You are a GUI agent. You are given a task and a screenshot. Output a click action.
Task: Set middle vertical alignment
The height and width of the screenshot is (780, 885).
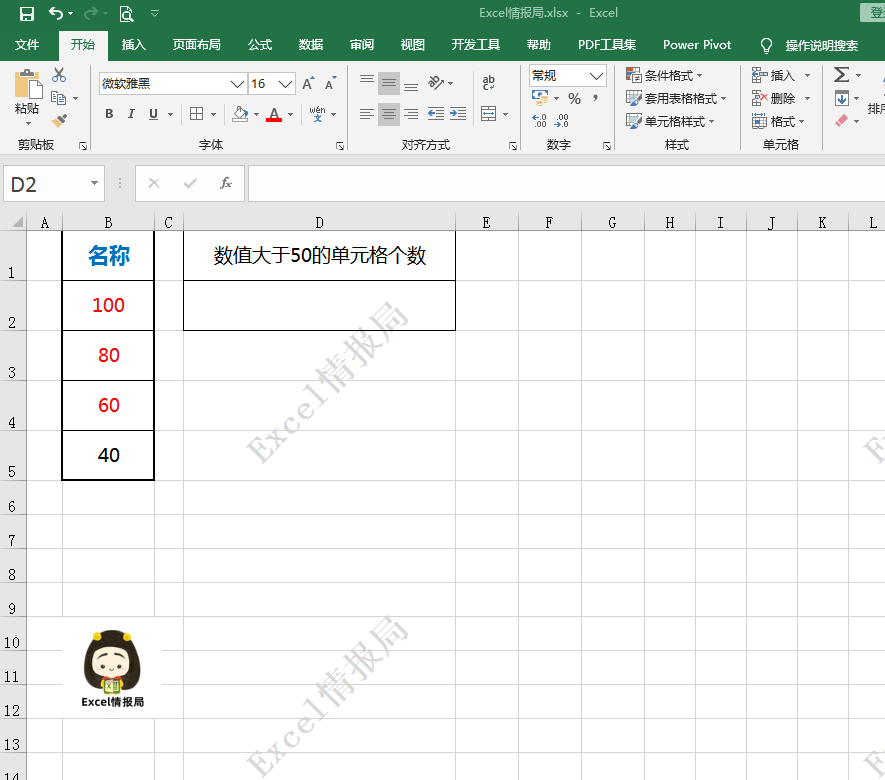(389, 83)
